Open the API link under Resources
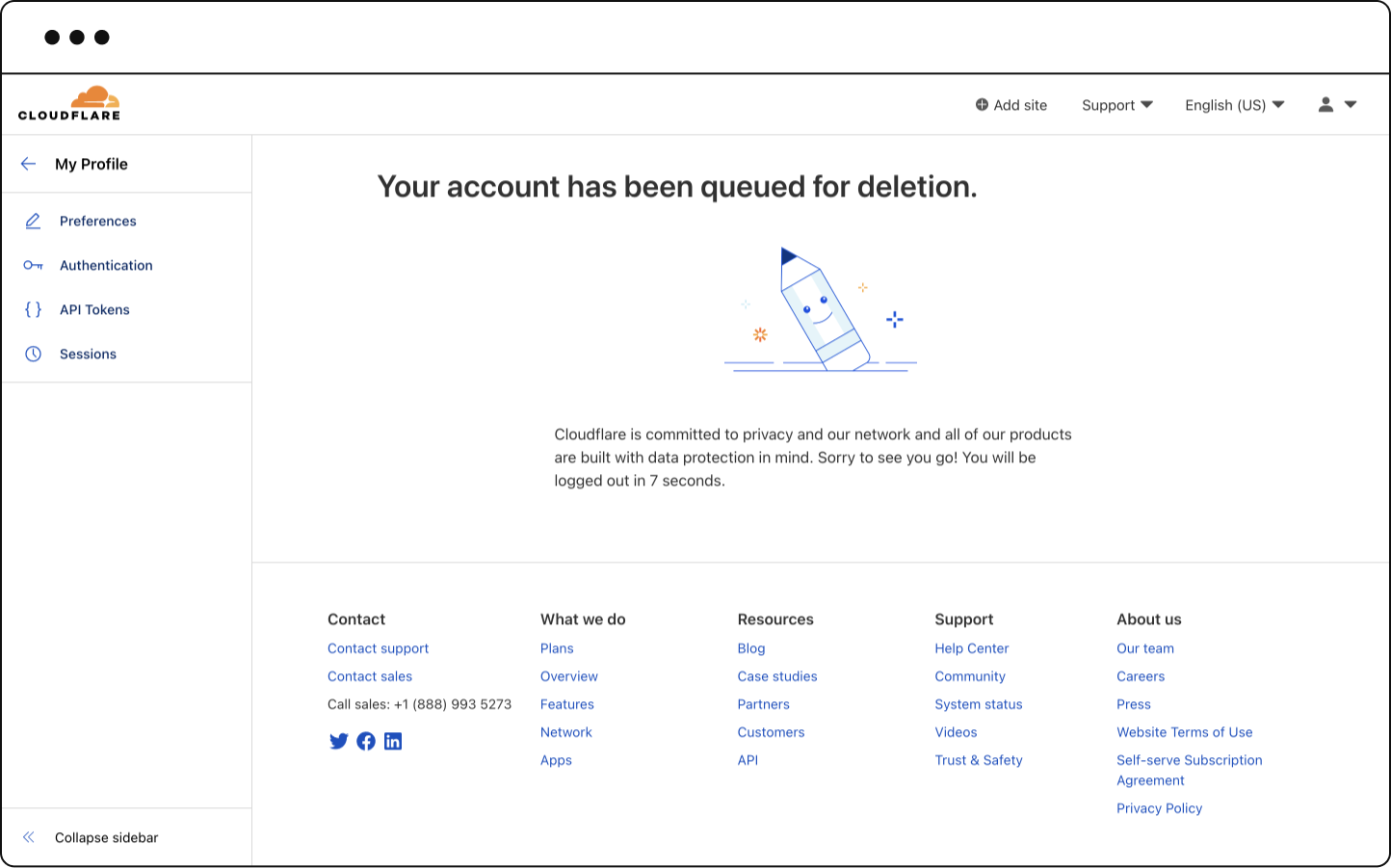Image resolution: width=1391 pixels, height=868 pixels. click(748, 760)
